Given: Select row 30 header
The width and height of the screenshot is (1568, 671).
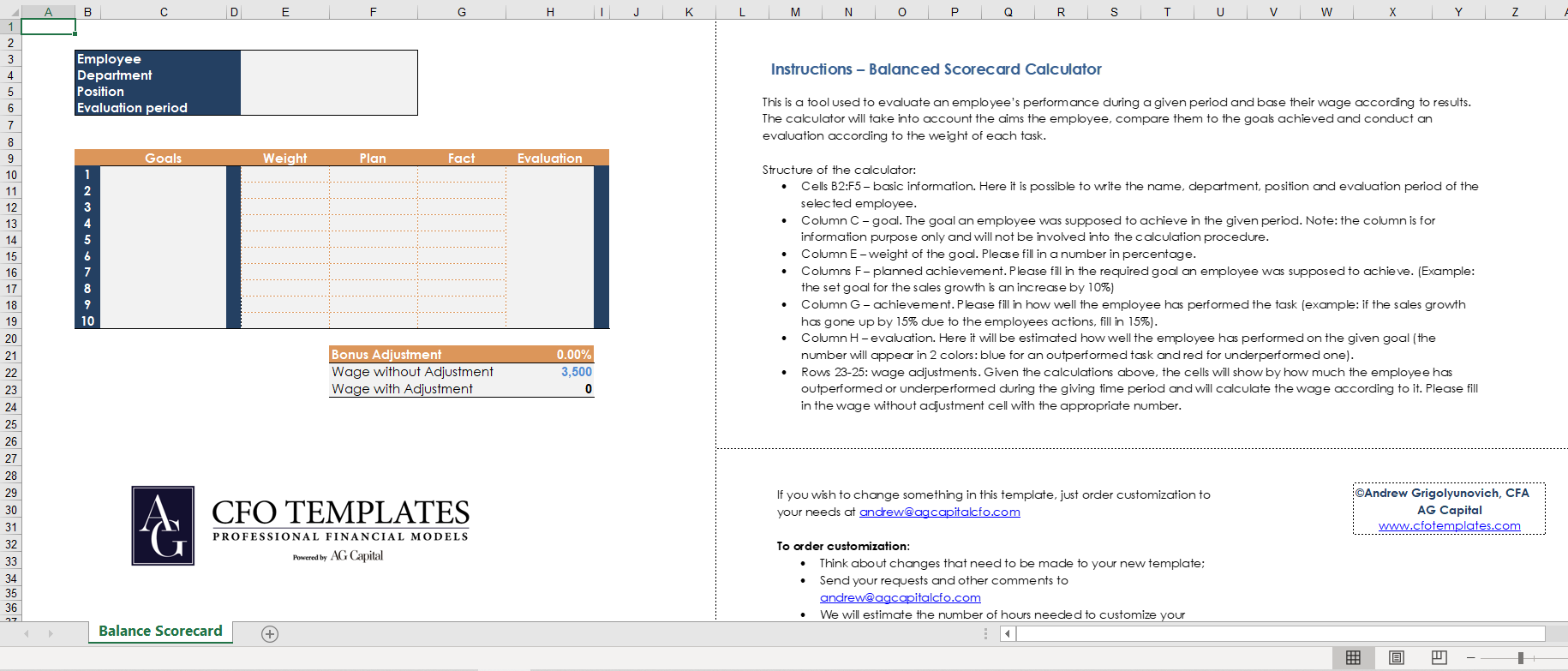Looking at the screenshot, I should point(10,510).
